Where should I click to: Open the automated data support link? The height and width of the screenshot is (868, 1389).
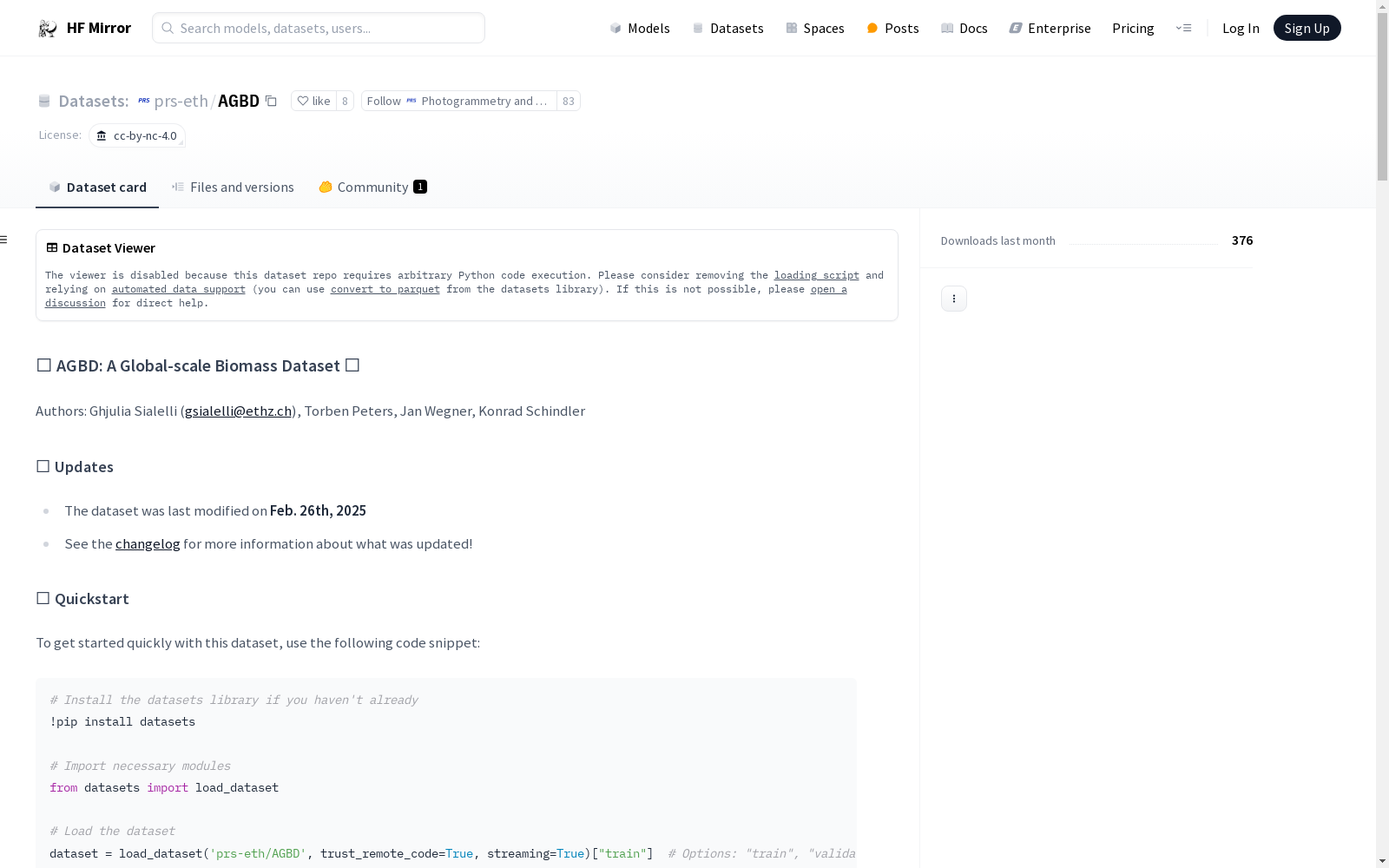point(179,289)
